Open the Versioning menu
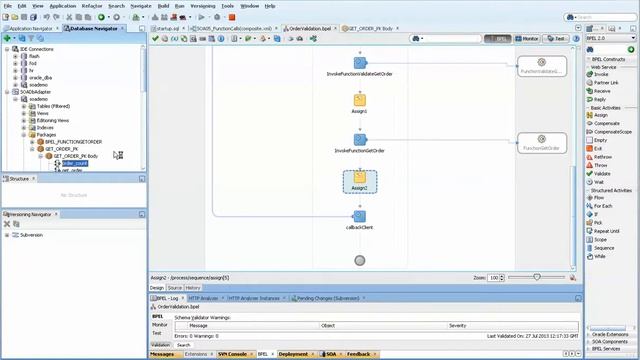Image resolution: width=640 pixels, height=360 pixels. point(202,6)
